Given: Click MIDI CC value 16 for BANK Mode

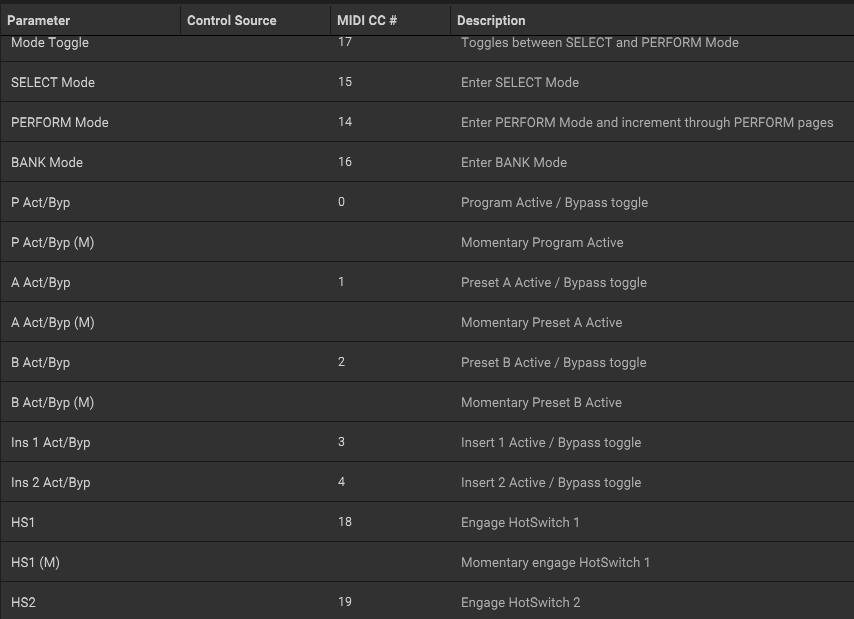Looking at the screenshot, I should tap(345, 162).
